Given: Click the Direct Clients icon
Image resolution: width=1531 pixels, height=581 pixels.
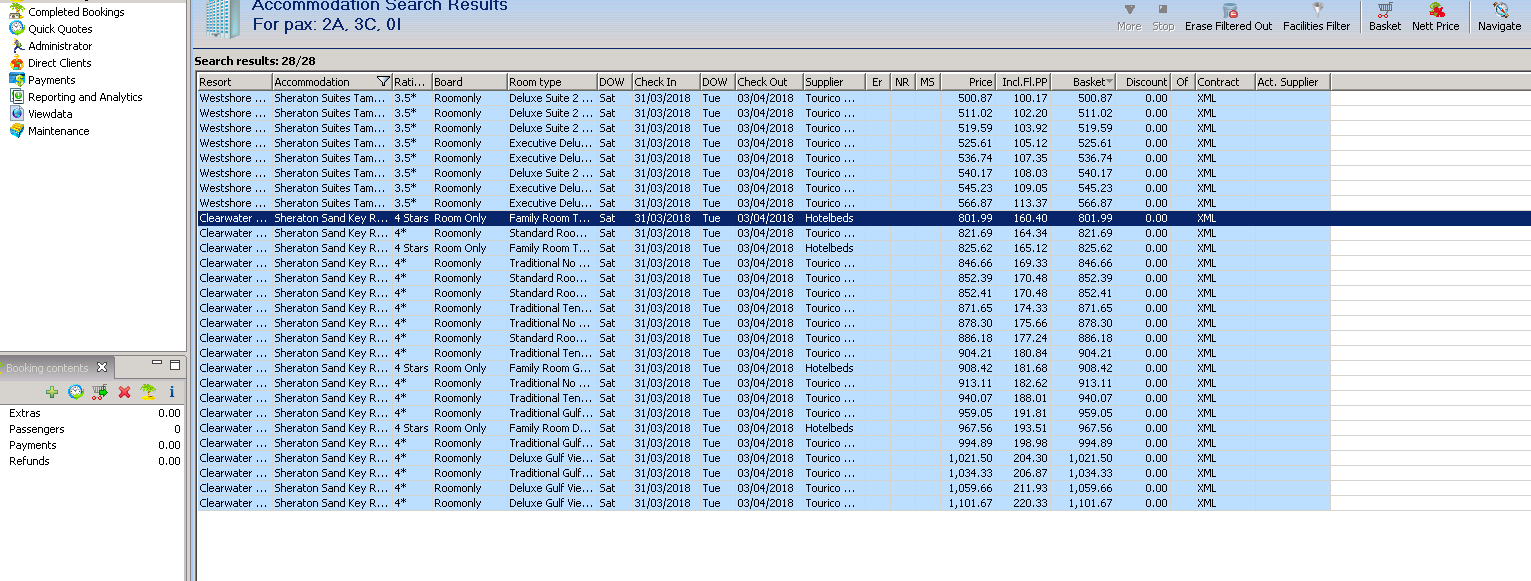Looking at the screenshot, I should point(17,63).
